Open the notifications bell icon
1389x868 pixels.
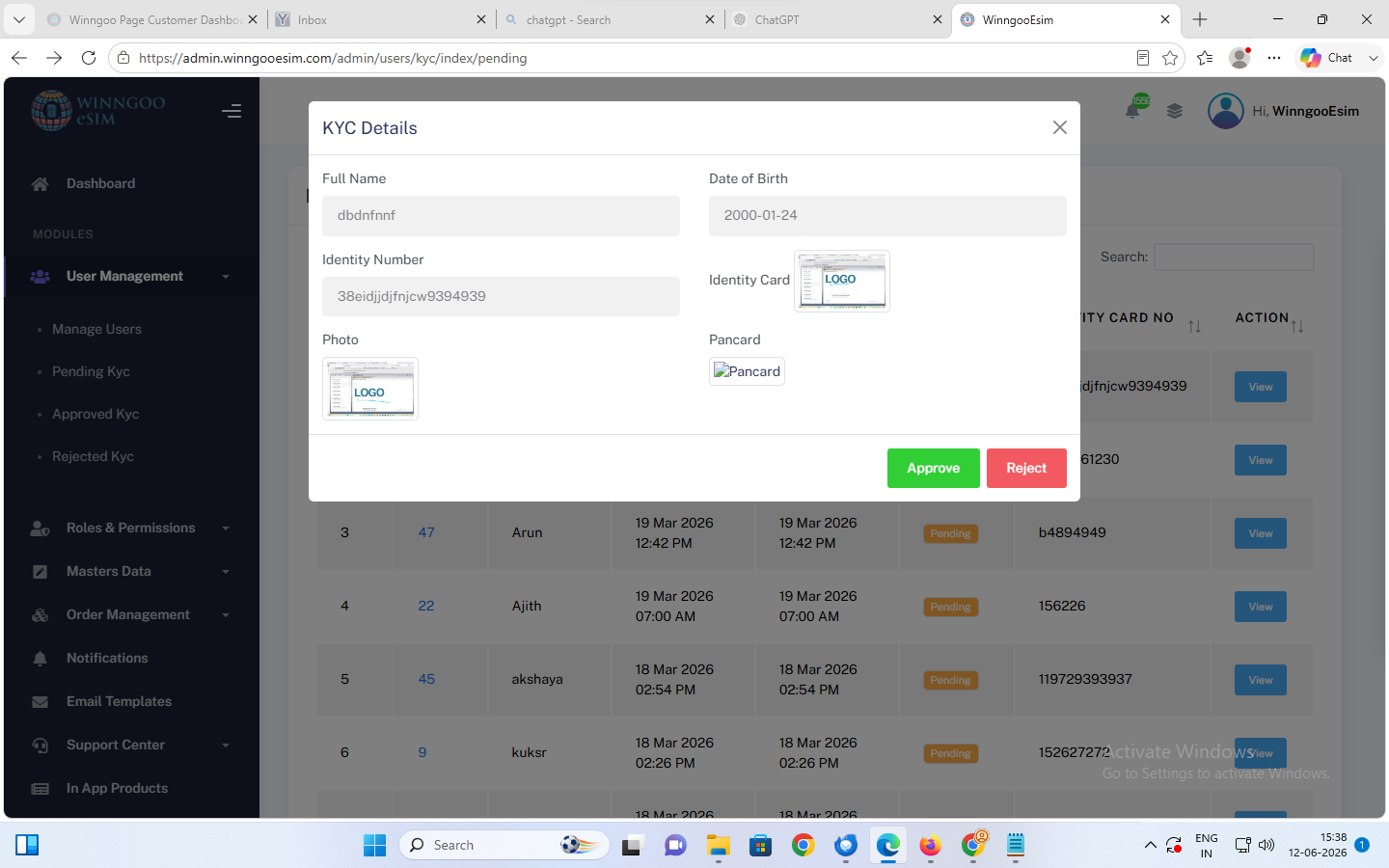coord(1132,110)
